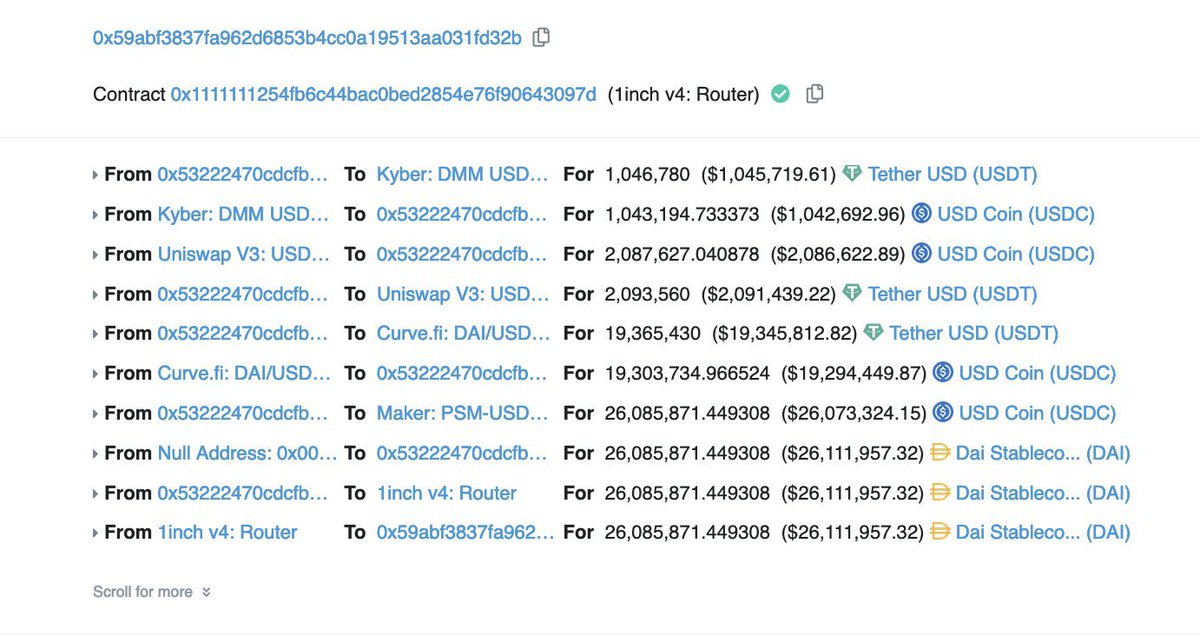Expand the Null Address transfer row arrow

tap(96, 454)
